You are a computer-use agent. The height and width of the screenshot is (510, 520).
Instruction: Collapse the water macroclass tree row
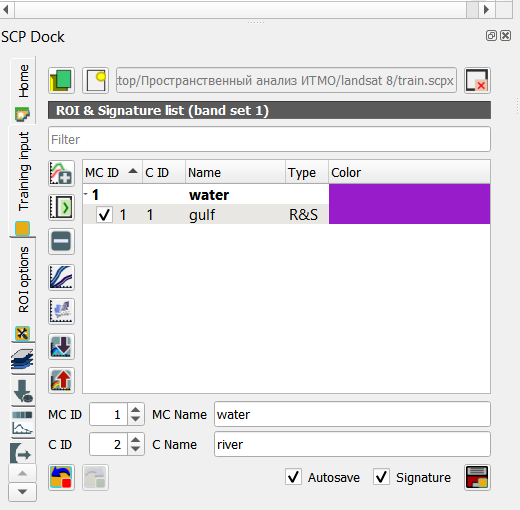86,194
